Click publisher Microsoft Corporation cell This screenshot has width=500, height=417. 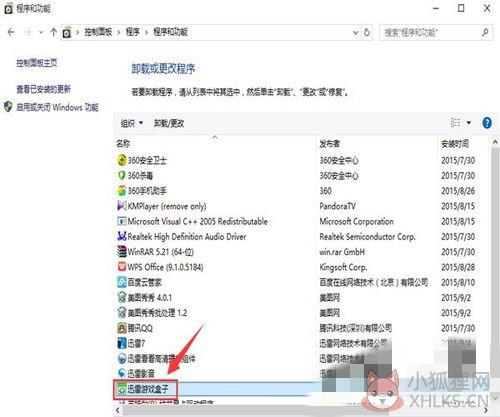tap(356, 221)
